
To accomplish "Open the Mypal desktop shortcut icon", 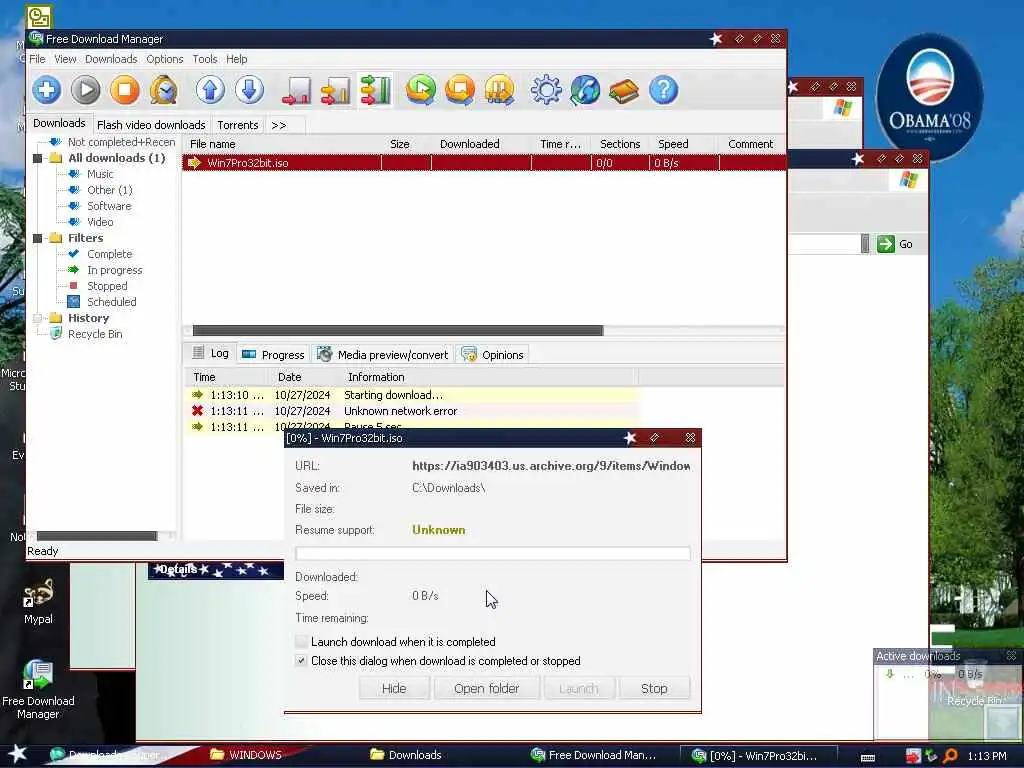I will click(x=38, y=593).
